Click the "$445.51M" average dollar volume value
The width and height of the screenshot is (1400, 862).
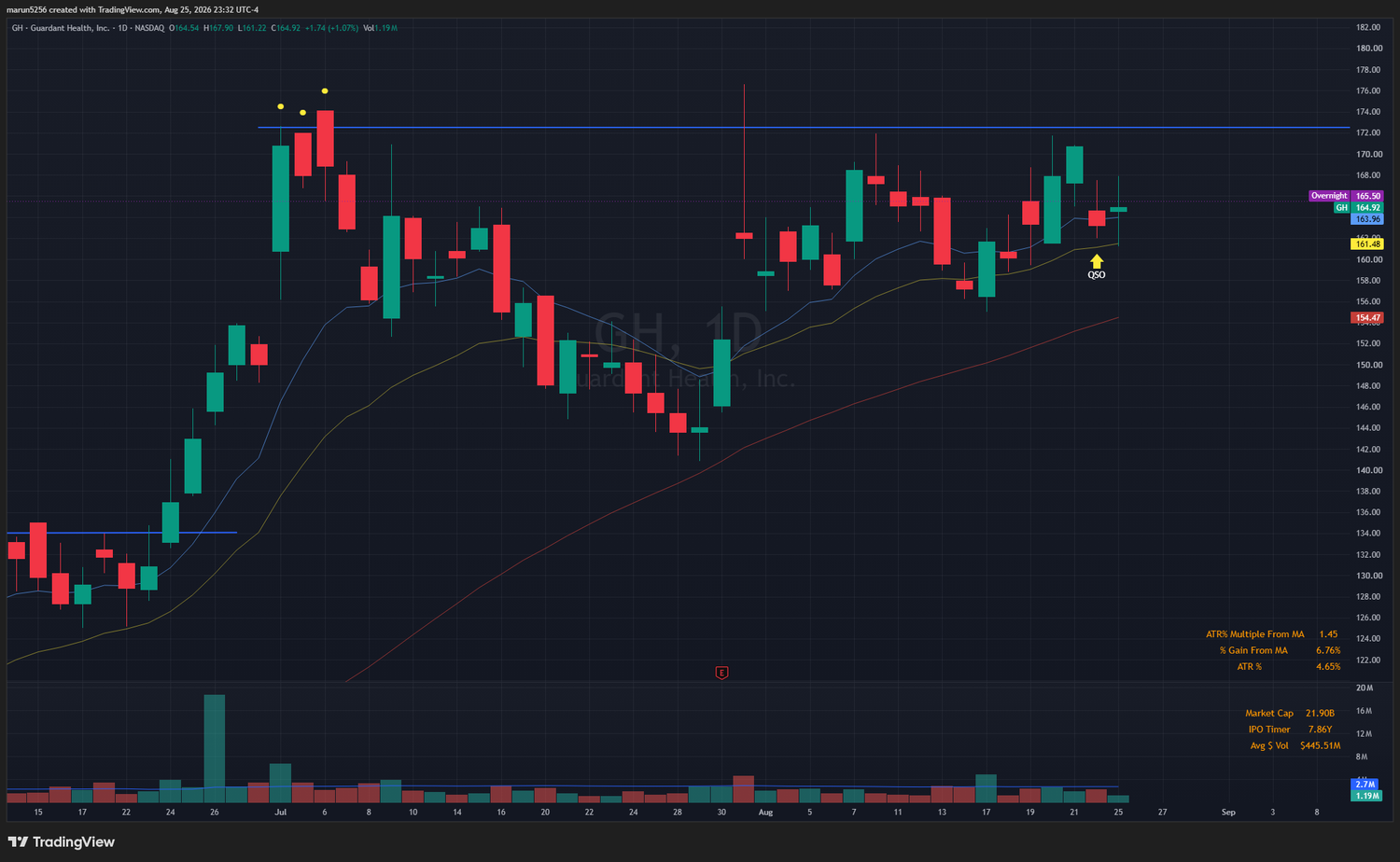[1320, 745]
